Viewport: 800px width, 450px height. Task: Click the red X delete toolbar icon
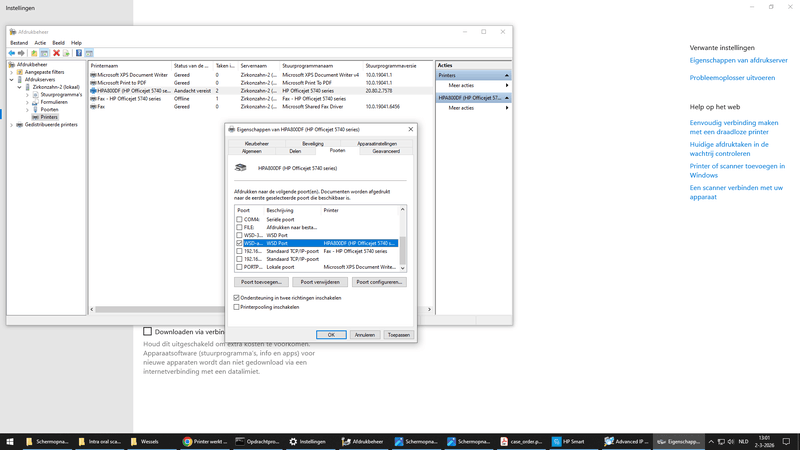click(x=56, y=53)
